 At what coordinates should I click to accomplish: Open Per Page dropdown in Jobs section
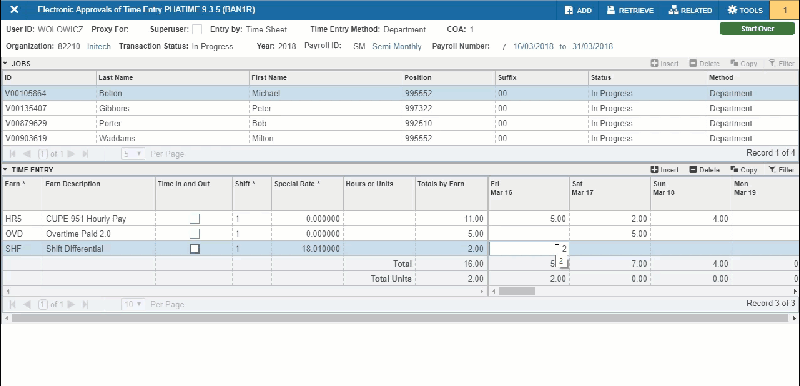click(x=133, y=153)
